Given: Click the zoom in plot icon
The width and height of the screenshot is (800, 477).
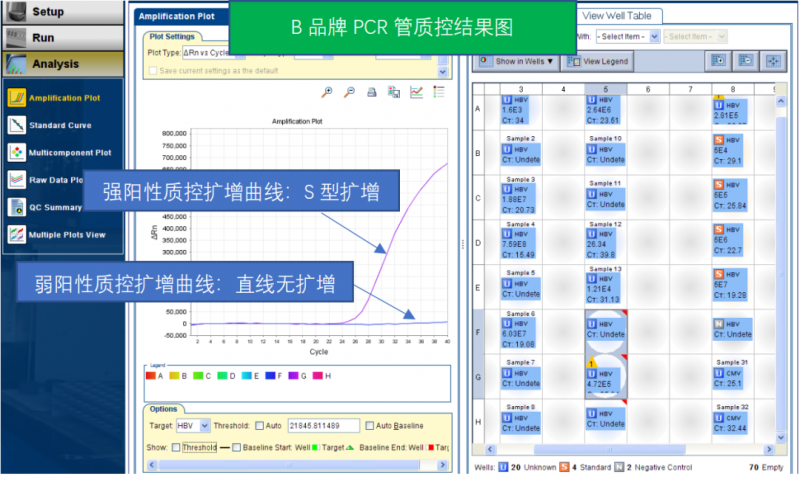Looking at the screenshot, I should 327,92.
